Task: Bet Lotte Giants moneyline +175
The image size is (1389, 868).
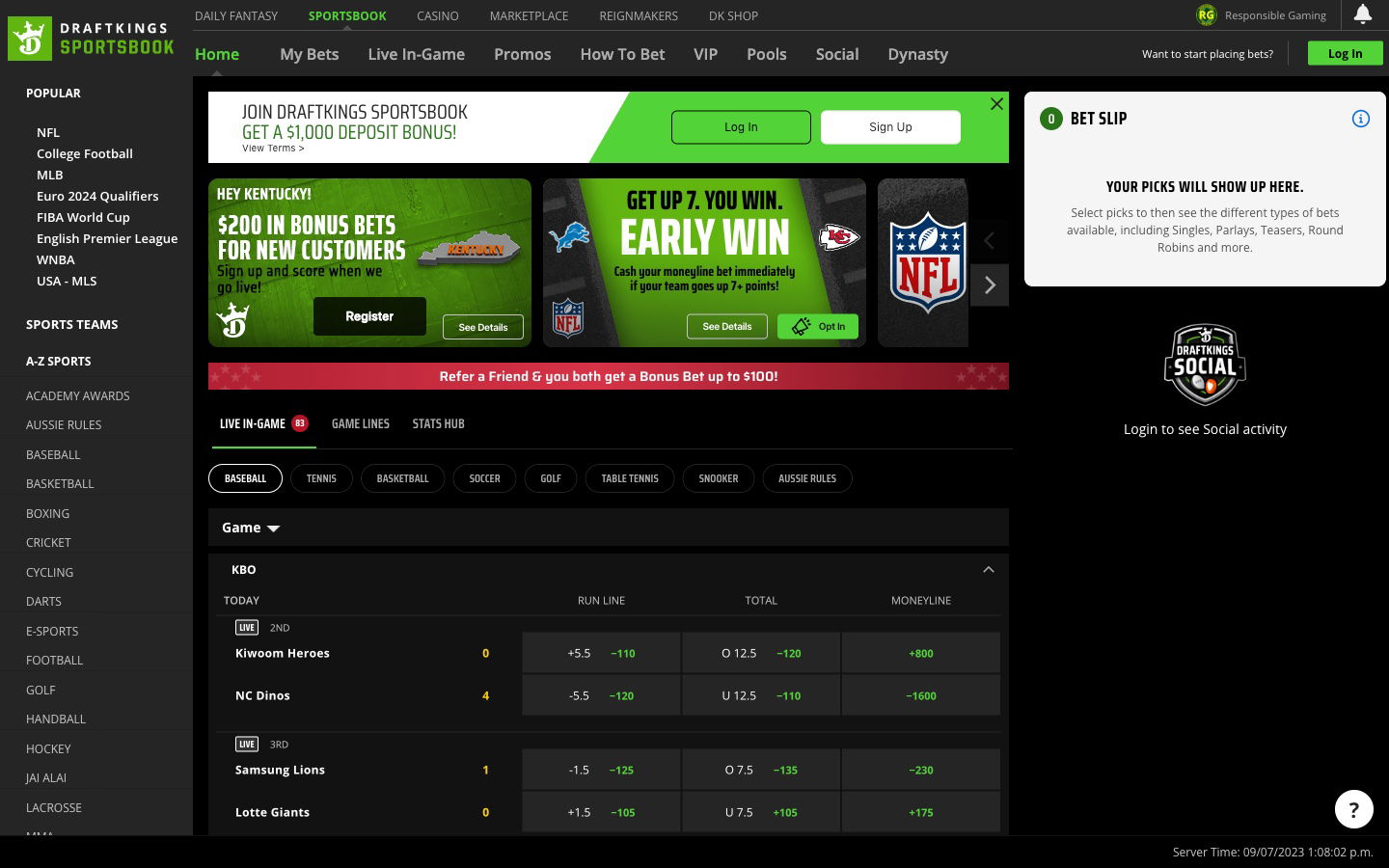Action: pyautogui.click(x=921, y=812)
